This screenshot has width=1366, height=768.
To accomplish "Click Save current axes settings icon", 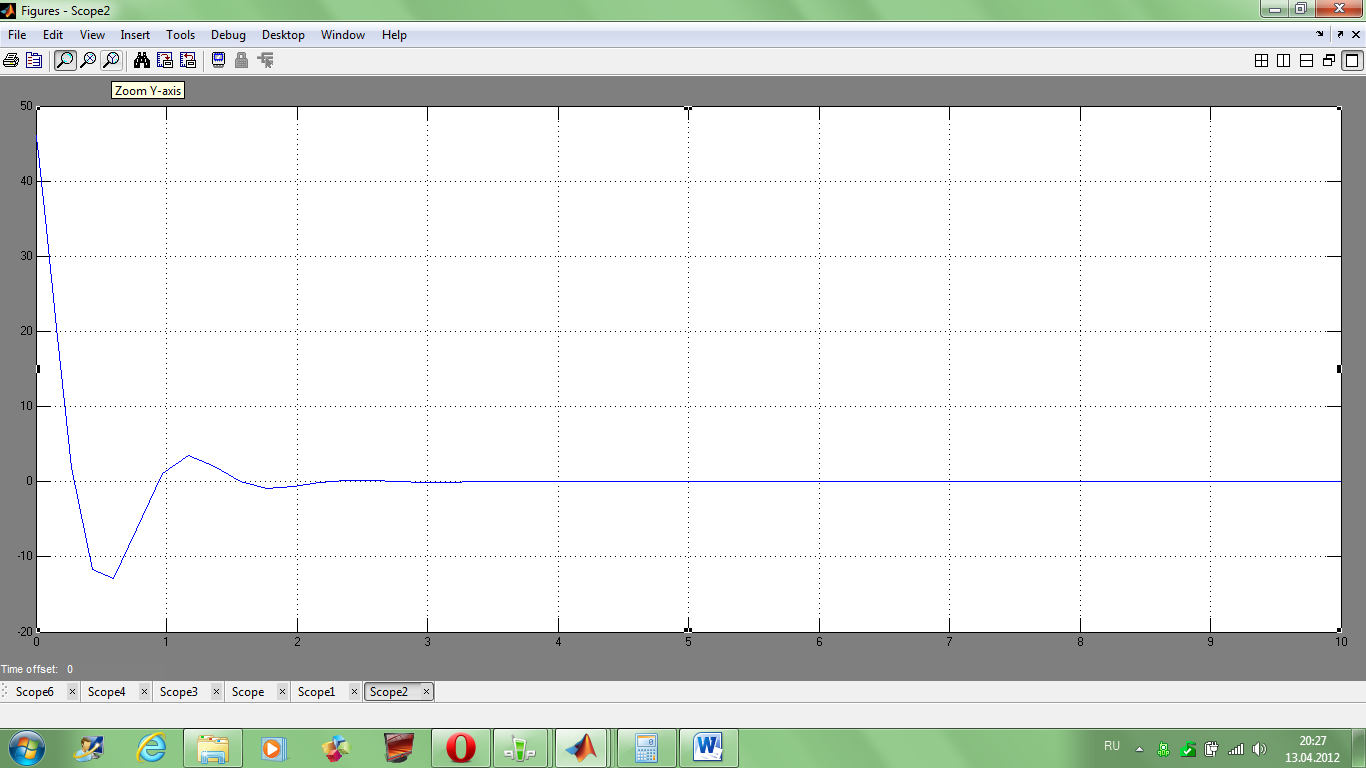I will 165,60.
